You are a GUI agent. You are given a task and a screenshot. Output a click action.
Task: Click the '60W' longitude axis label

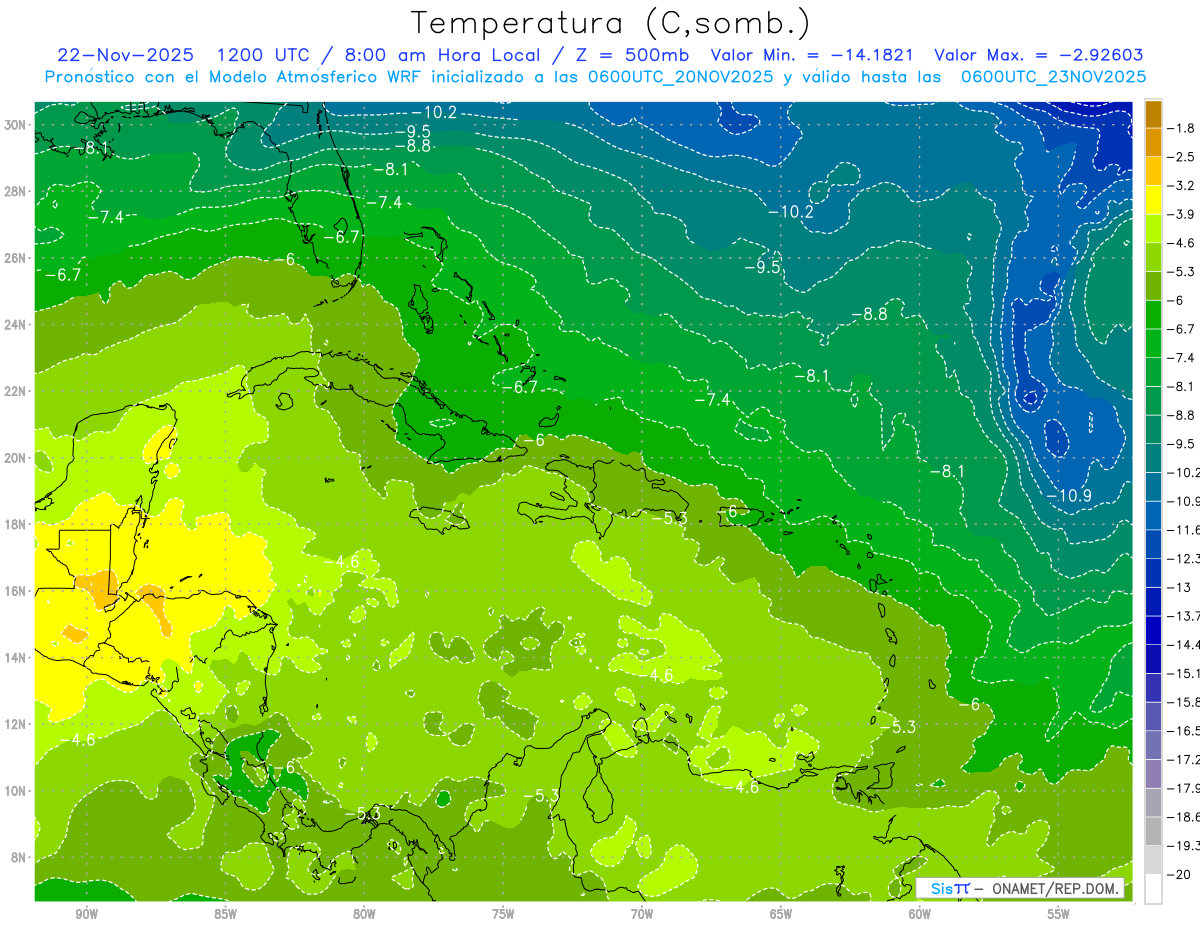[920, 914]
